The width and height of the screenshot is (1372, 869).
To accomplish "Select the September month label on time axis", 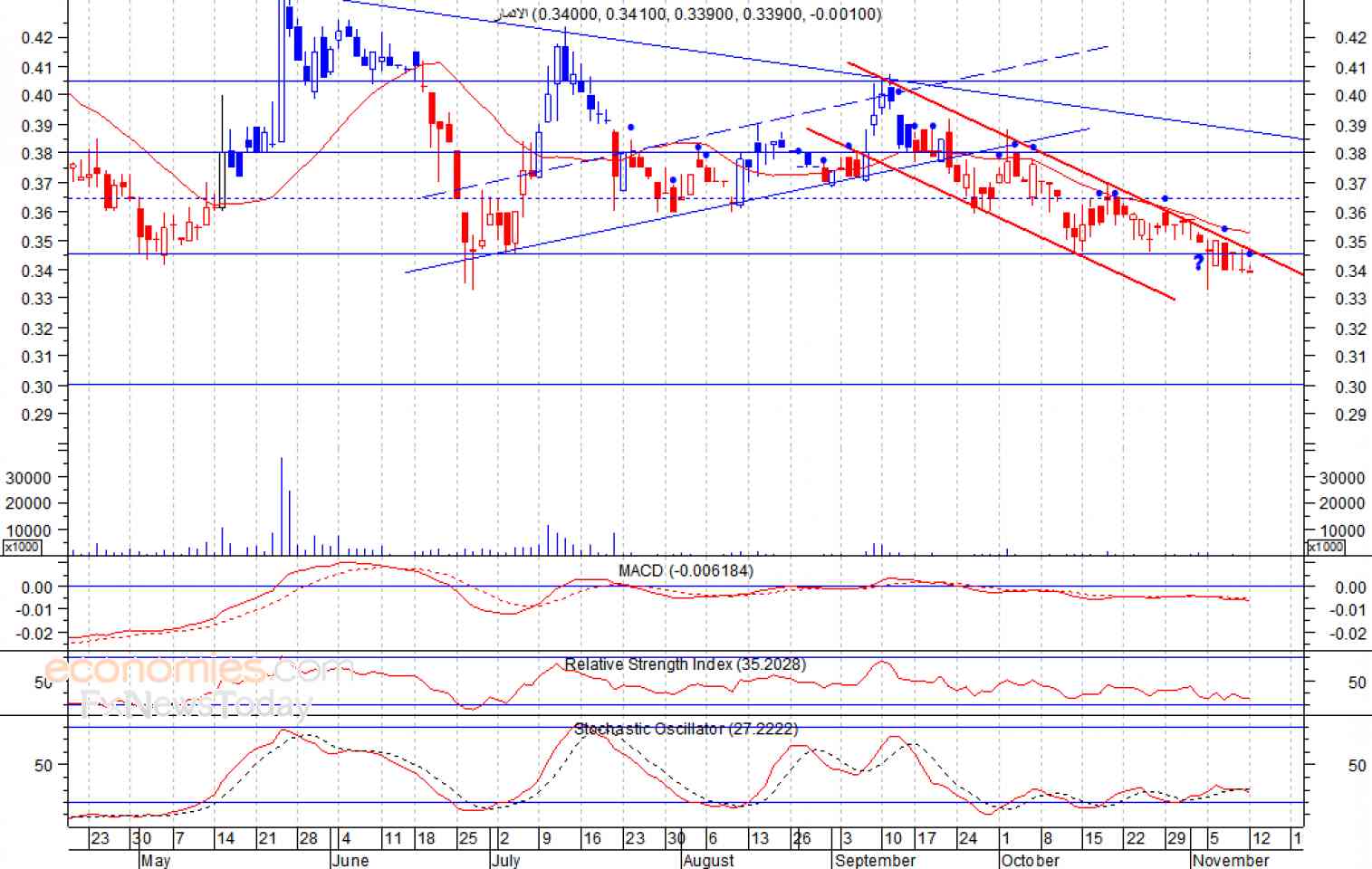I will click(x=875, y=860).
